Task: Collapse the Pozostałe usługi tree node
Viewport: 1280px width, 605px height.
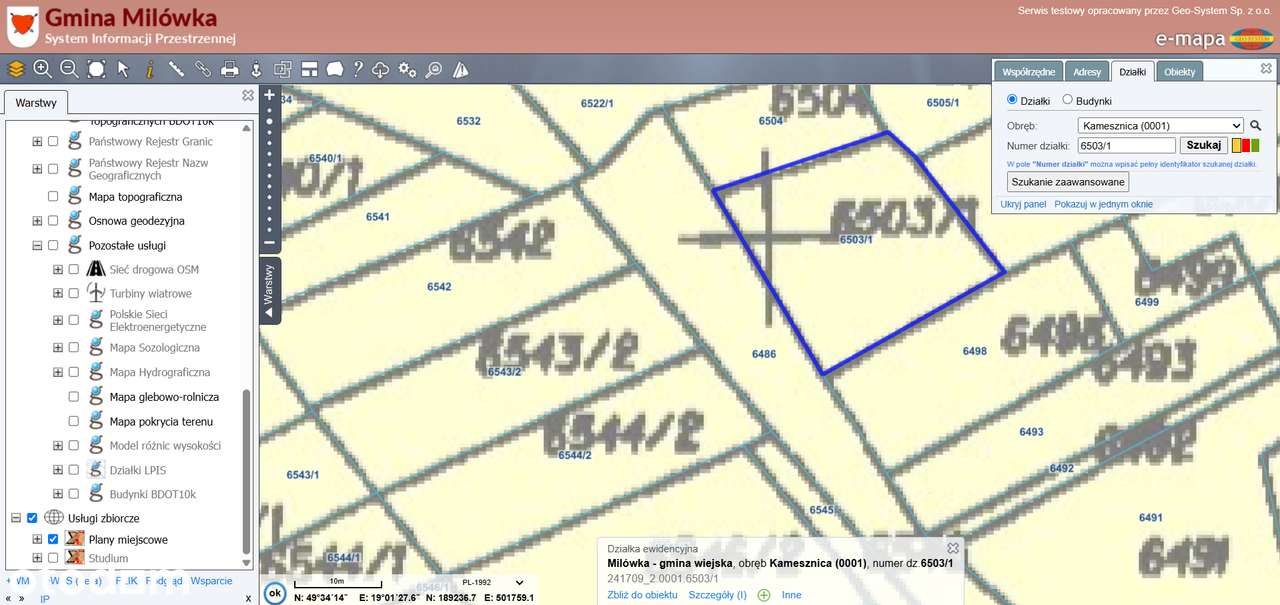Action: (37, 246)
